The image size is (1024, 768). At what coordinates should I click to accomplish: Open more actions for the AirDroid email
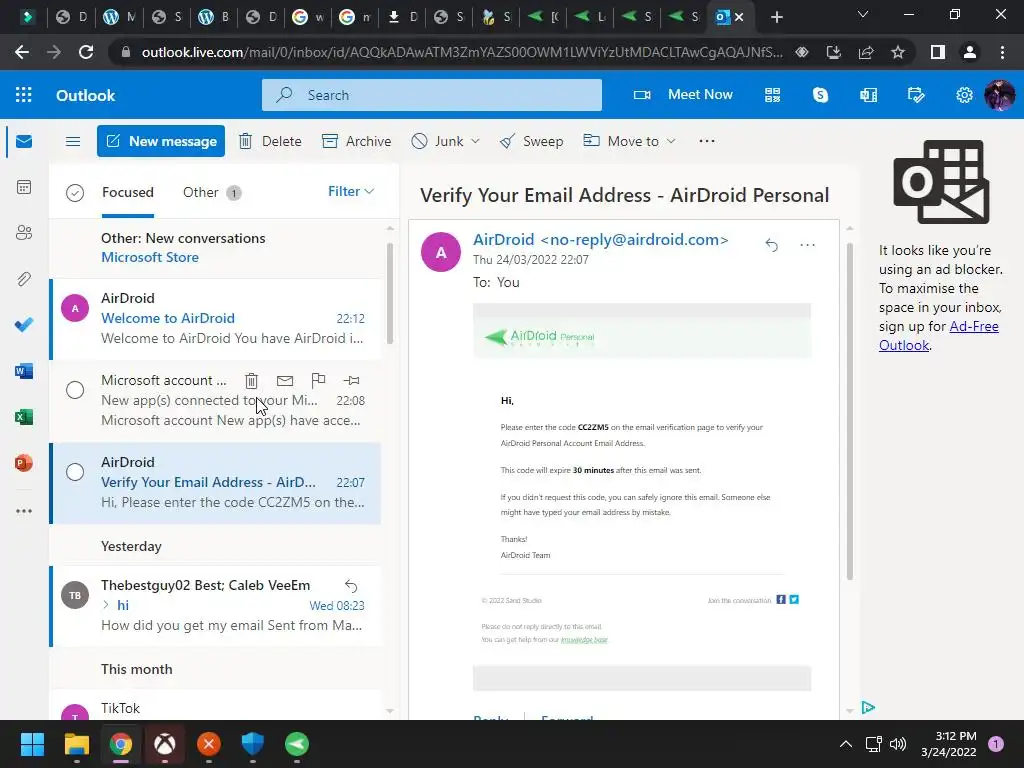[x=808, y=245]
